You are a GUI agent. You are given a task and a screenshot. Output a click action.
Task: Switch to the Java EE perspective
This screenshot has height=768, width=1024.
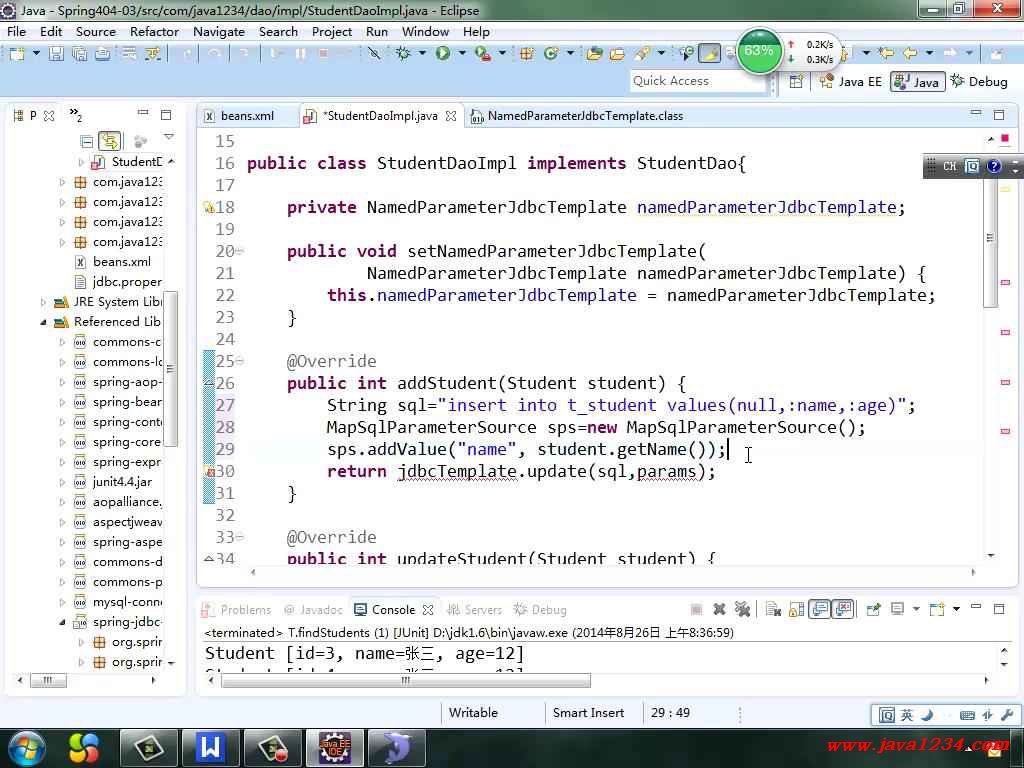click(850, 82)
